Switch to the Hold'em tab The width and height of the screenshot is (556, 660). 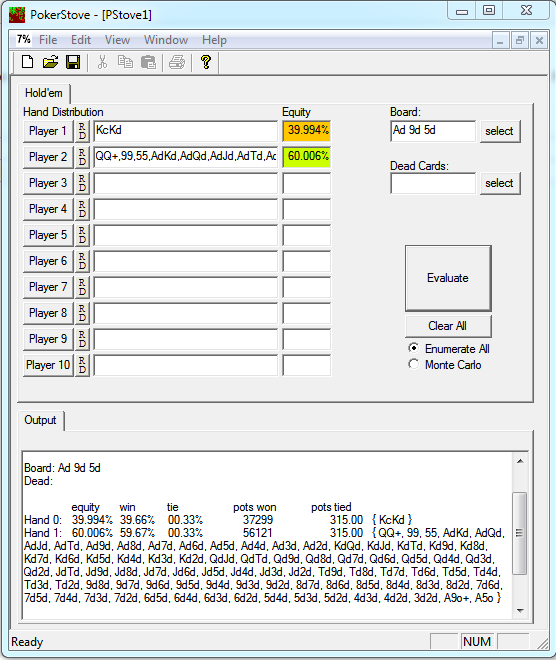[44, 93]
